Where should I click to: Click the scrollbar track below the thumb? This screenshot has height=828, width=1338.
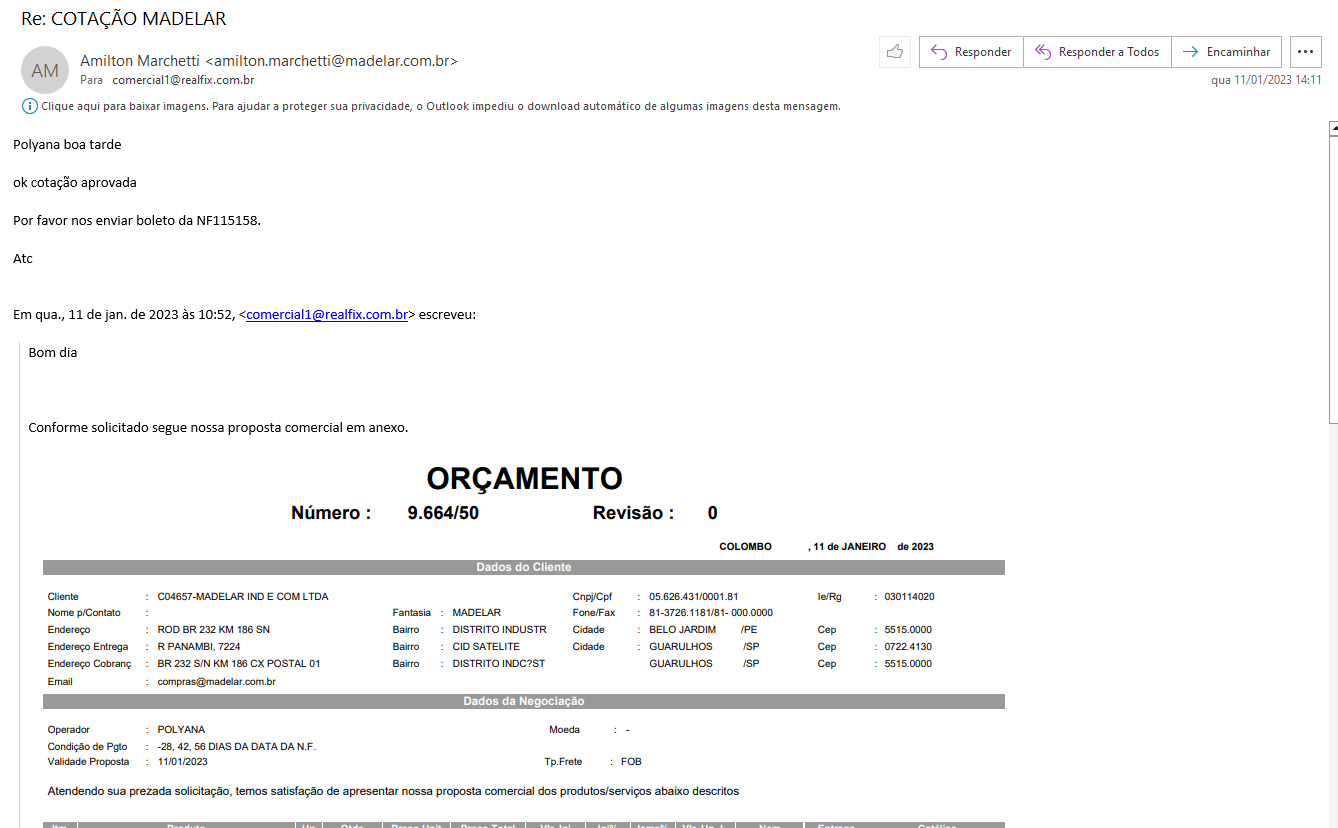[1332, 620]
